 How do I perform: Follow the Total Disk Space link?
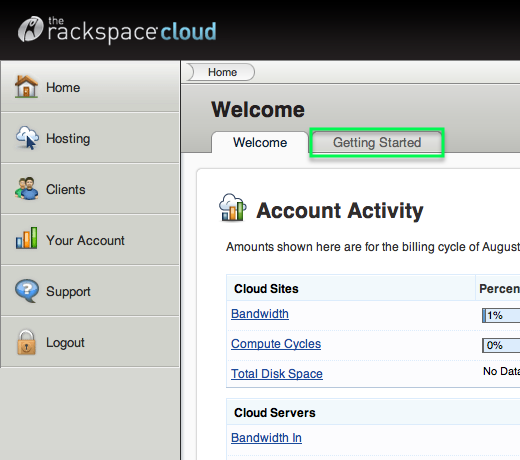pyautogui.click(x=277, y=374)
